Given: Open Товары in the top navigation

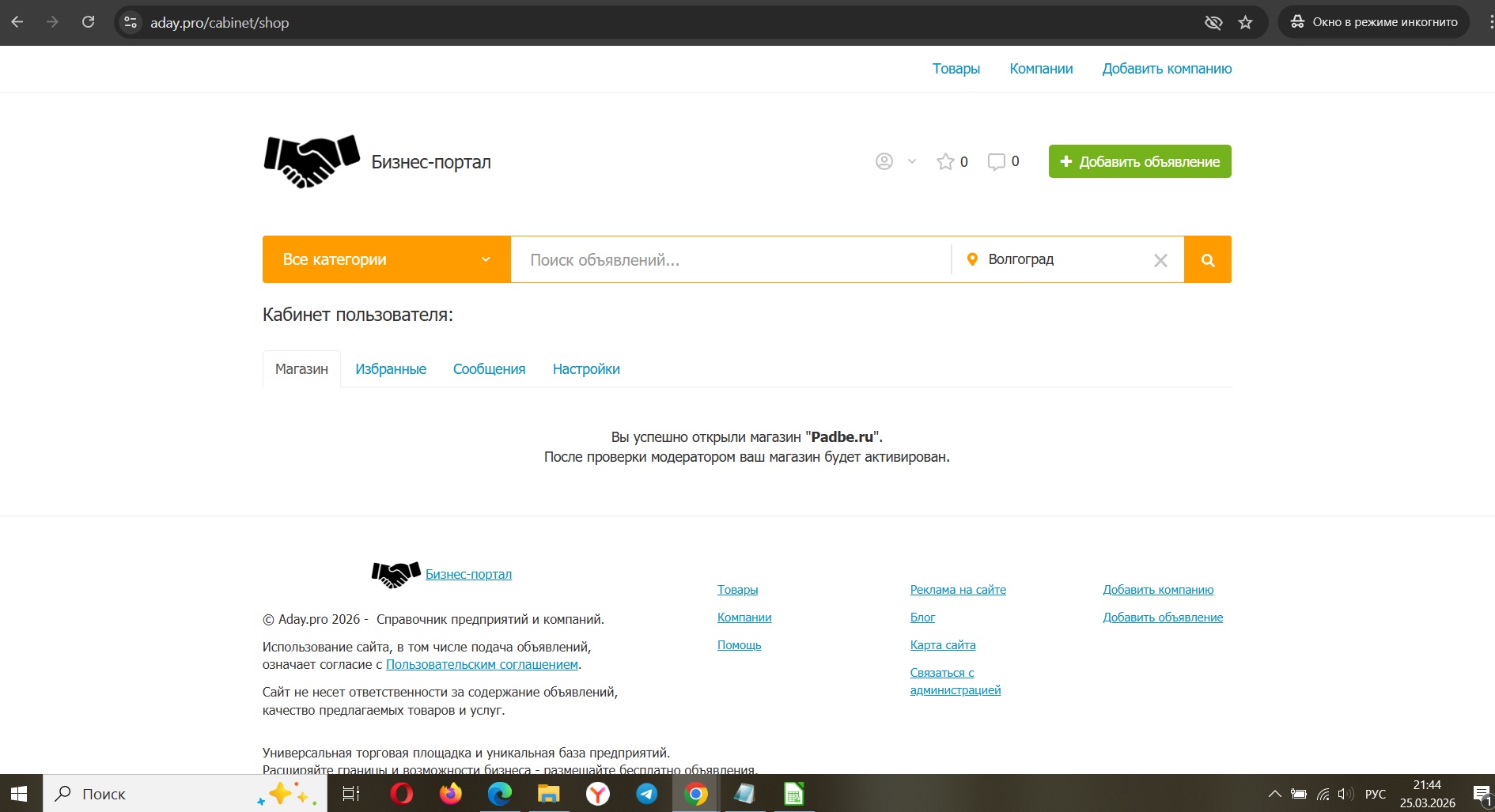Looking at the screenshot, I should click(x=956, y=69).
